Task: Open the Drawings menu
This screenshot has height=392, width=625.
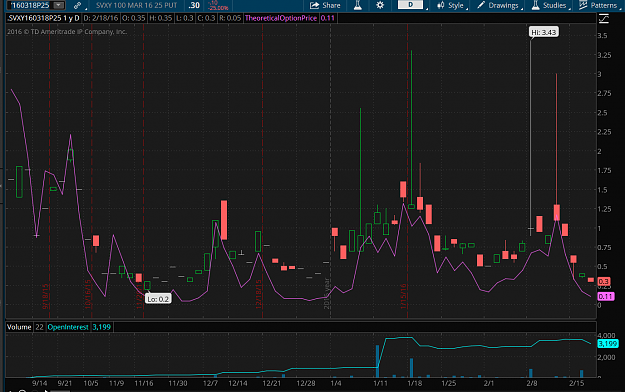Action: coord(503,5)
